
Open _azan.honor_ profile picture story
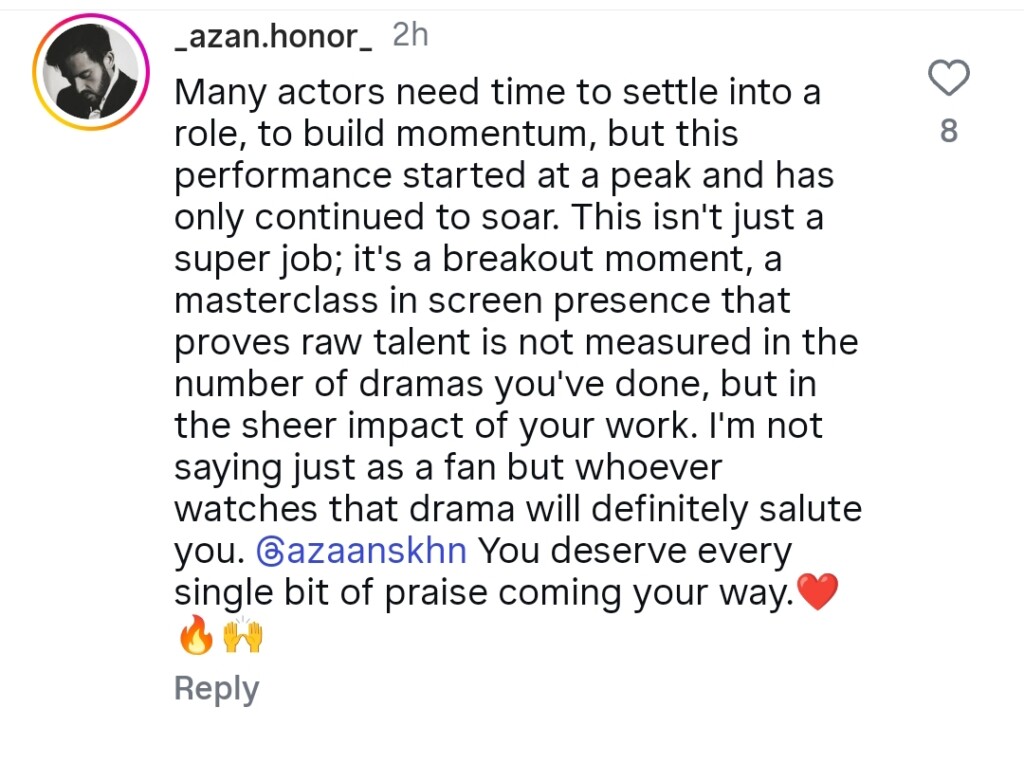click(91, 73)
